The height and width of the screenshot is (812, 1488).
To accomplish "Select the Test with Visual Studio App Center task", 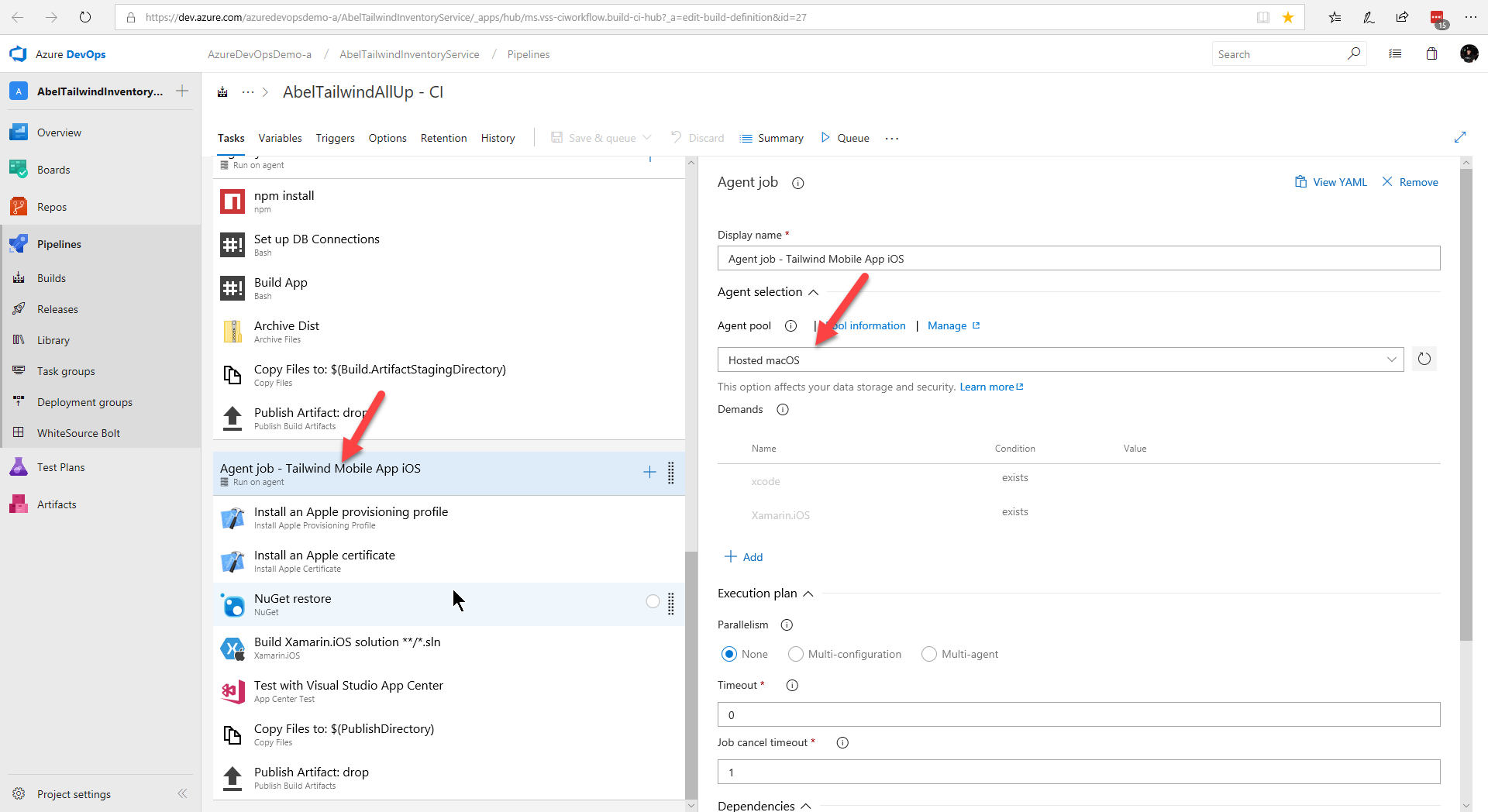I will tap(448, 691).
